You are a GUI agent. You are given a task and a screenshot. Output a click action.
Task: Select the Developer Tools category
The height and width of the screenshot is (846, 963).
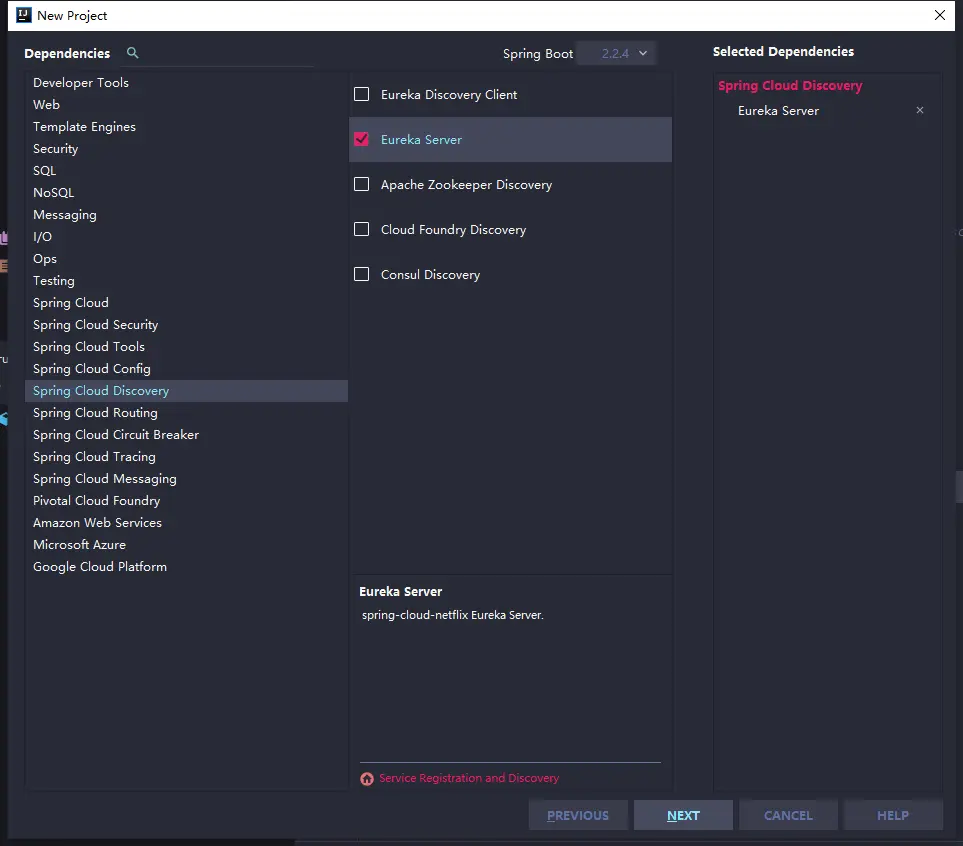(x=187, y=82)
